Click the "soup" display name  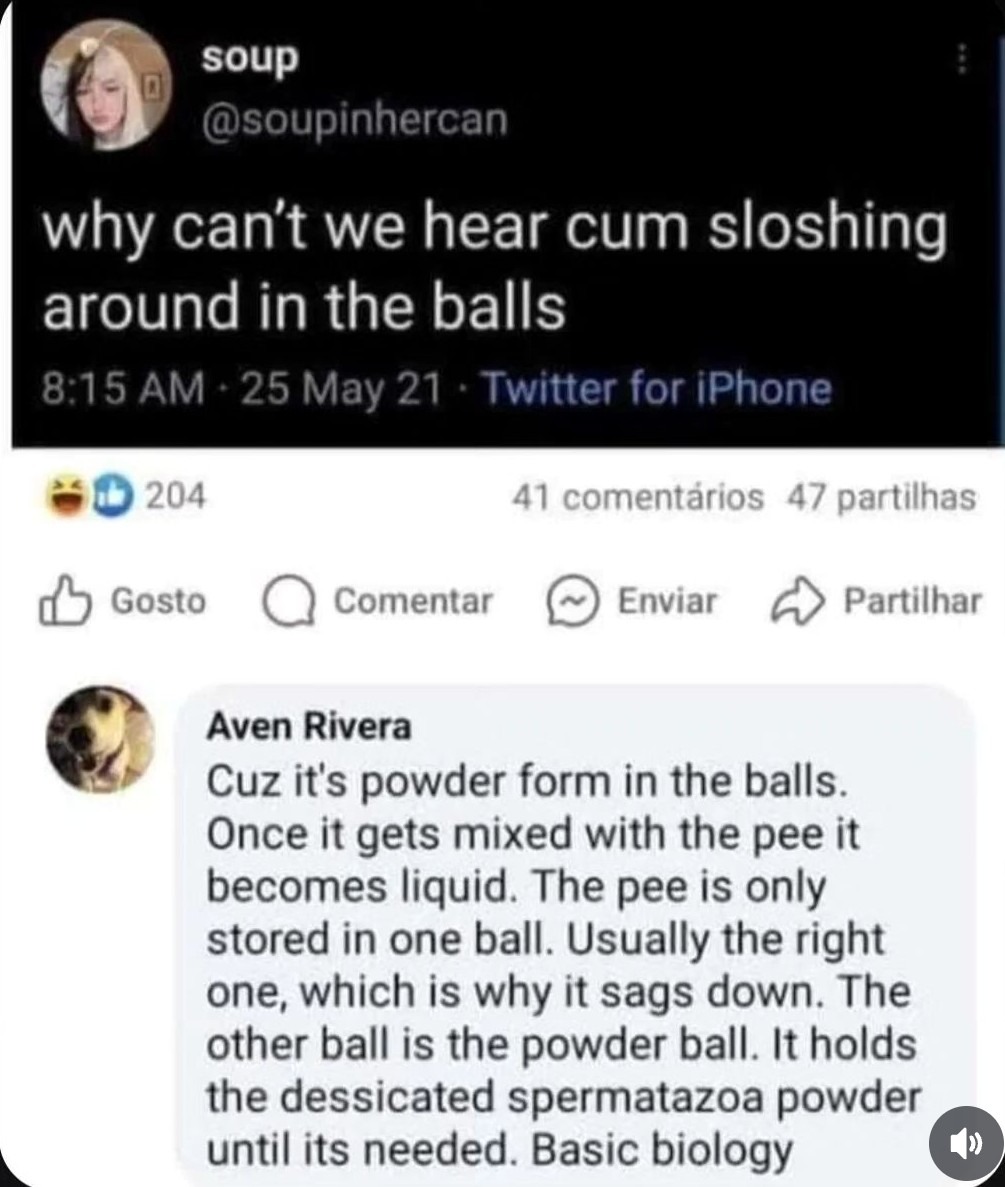coord(249,58)
